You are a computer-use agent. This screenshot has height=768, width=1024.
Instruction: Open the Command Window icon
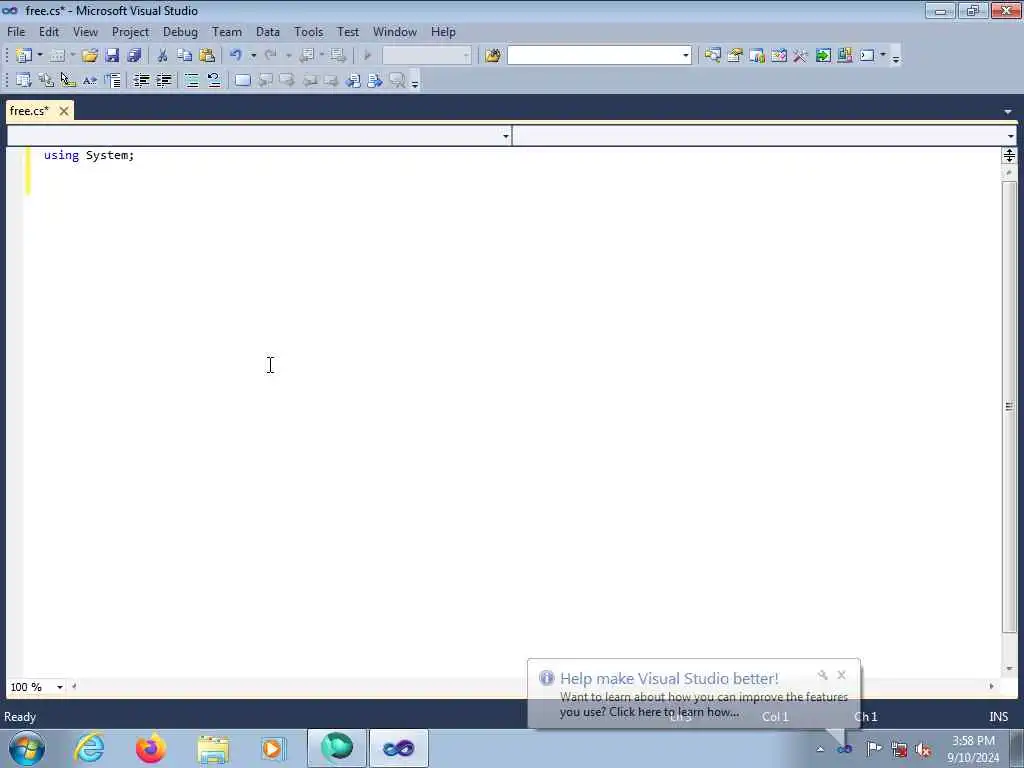click(x=867, y=56)
